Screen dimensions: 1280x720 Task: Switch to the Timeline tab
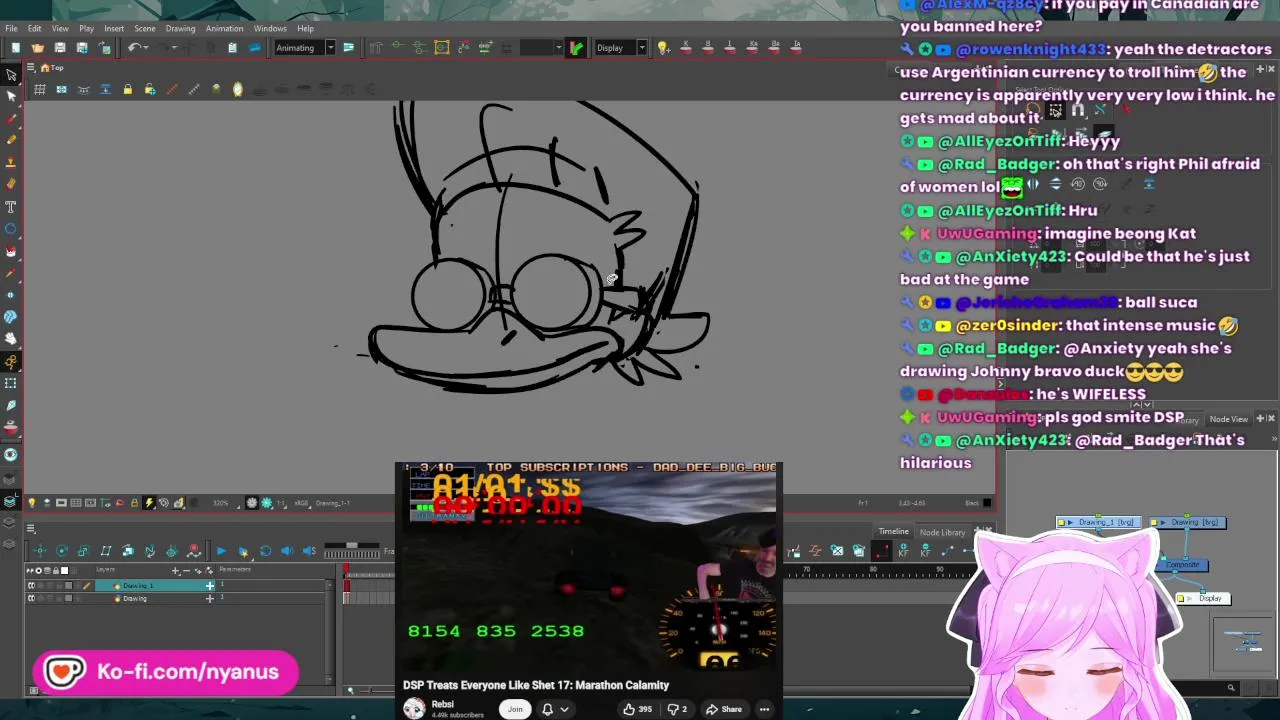tap(893, 532)
